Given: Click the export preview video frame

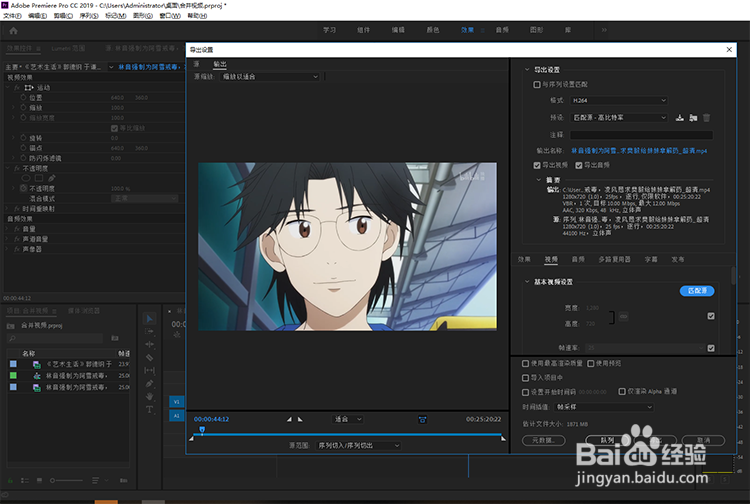Looking at the screenshot, I should [x=347, y=246].
